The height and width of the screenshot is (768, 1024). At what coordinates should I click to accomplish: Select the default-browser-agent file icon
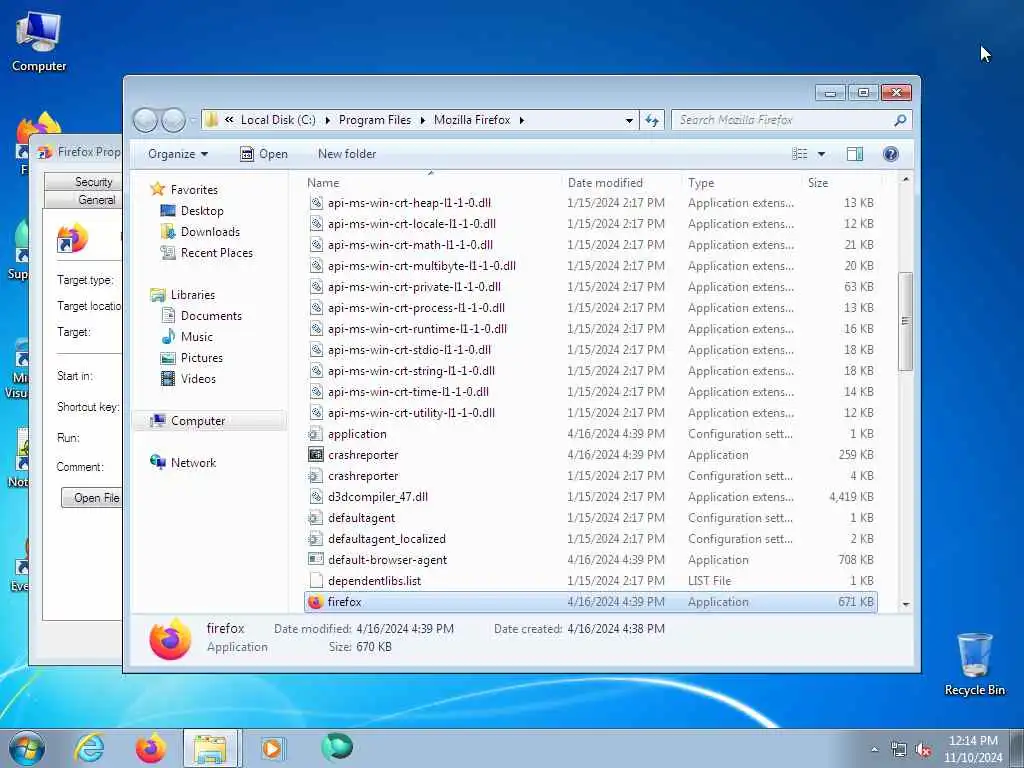pos(315,560)
